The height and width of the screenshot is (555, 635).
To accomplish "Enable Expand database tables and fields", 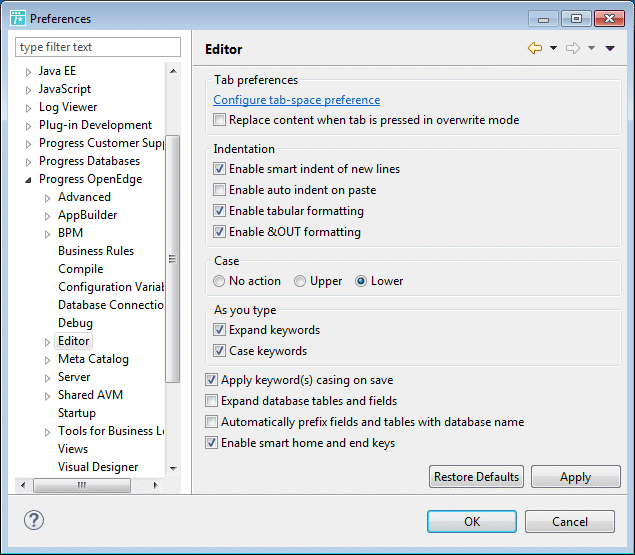I will tap(211, 401).
